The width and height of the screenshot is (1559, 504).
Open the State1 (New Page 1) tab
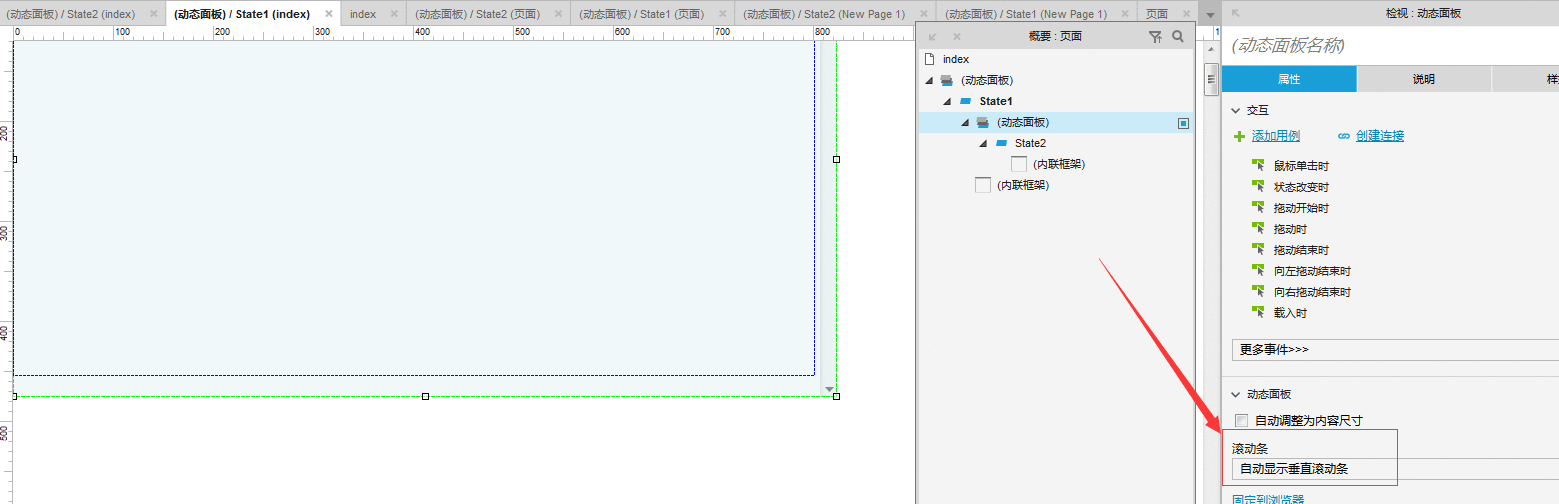click(1028, 14)
